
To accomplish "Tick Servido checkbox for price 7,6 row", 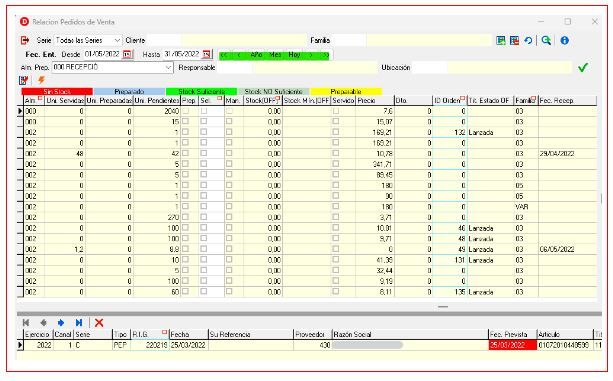I will click(335, 111).
